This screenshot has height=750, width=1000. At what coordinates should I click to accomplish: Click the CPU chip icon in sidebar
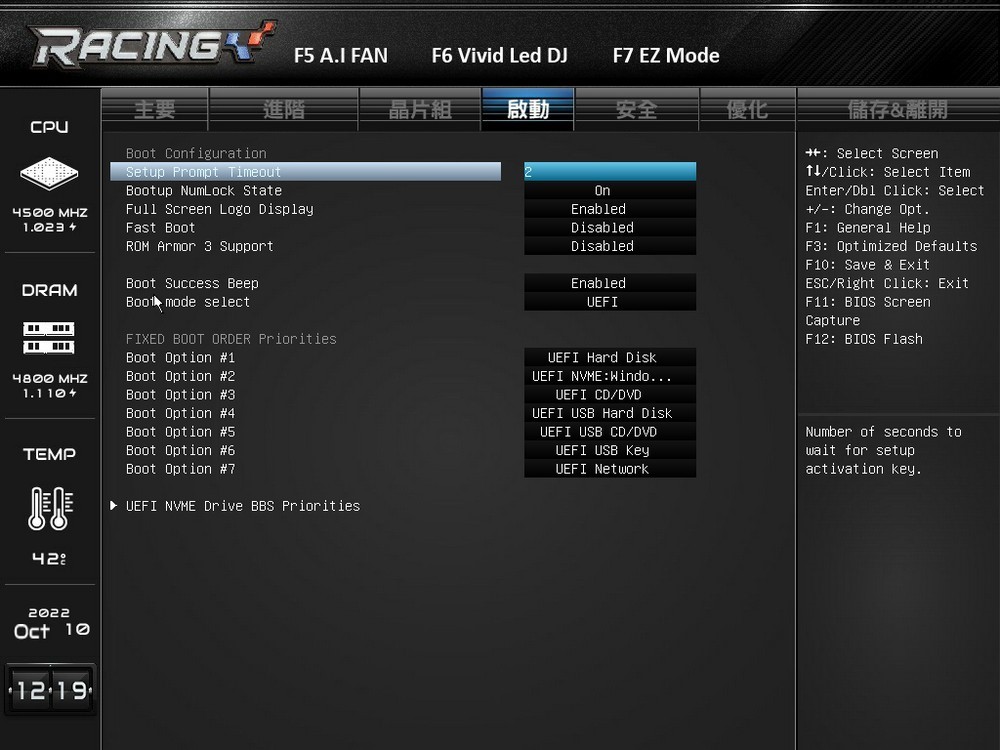click(49, 173)
